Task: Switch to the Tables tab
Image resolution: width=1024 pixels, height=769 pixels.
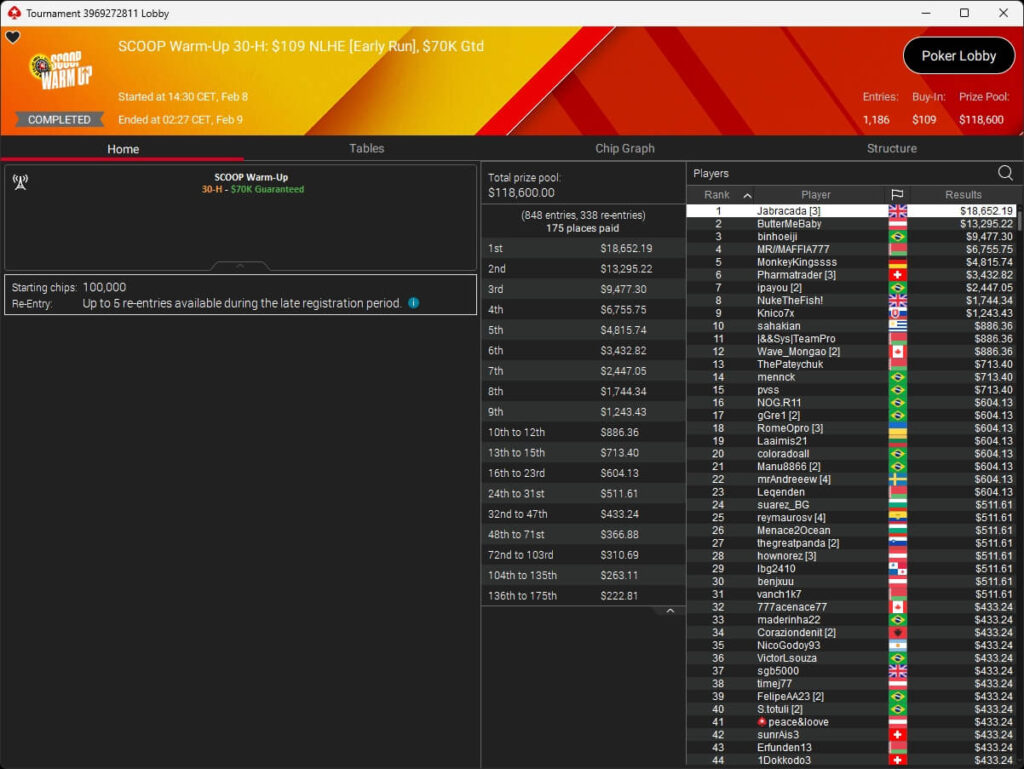Action: click(x=366, y=148)
